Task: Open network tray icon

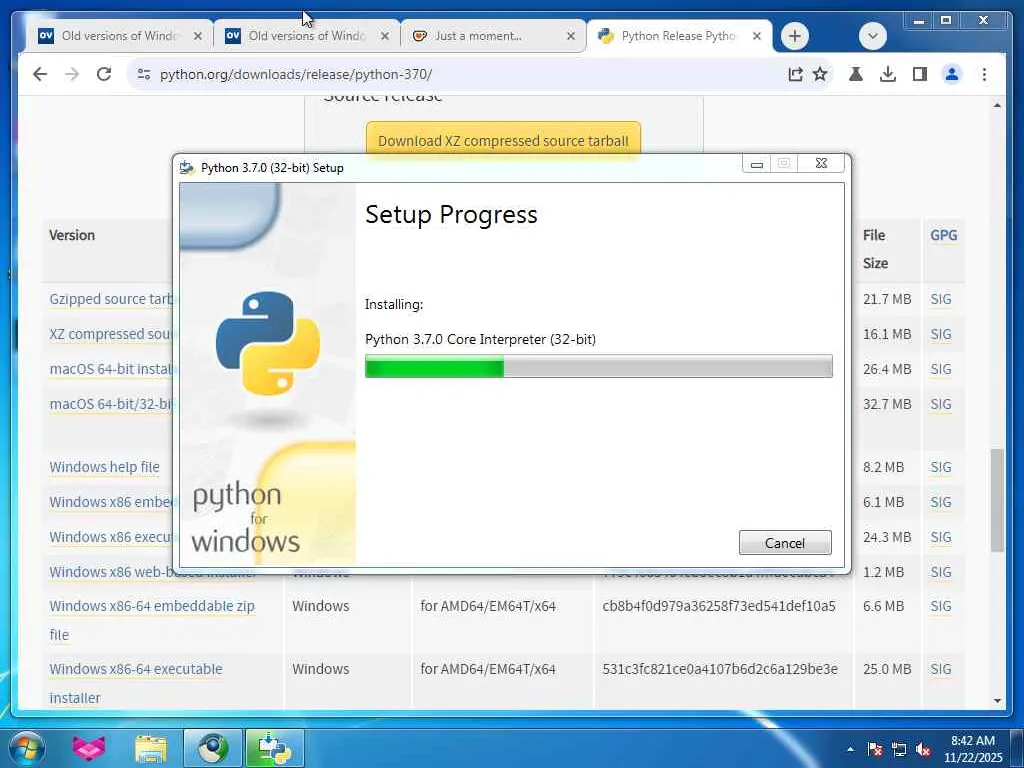Action: click(x=899, y=749)
